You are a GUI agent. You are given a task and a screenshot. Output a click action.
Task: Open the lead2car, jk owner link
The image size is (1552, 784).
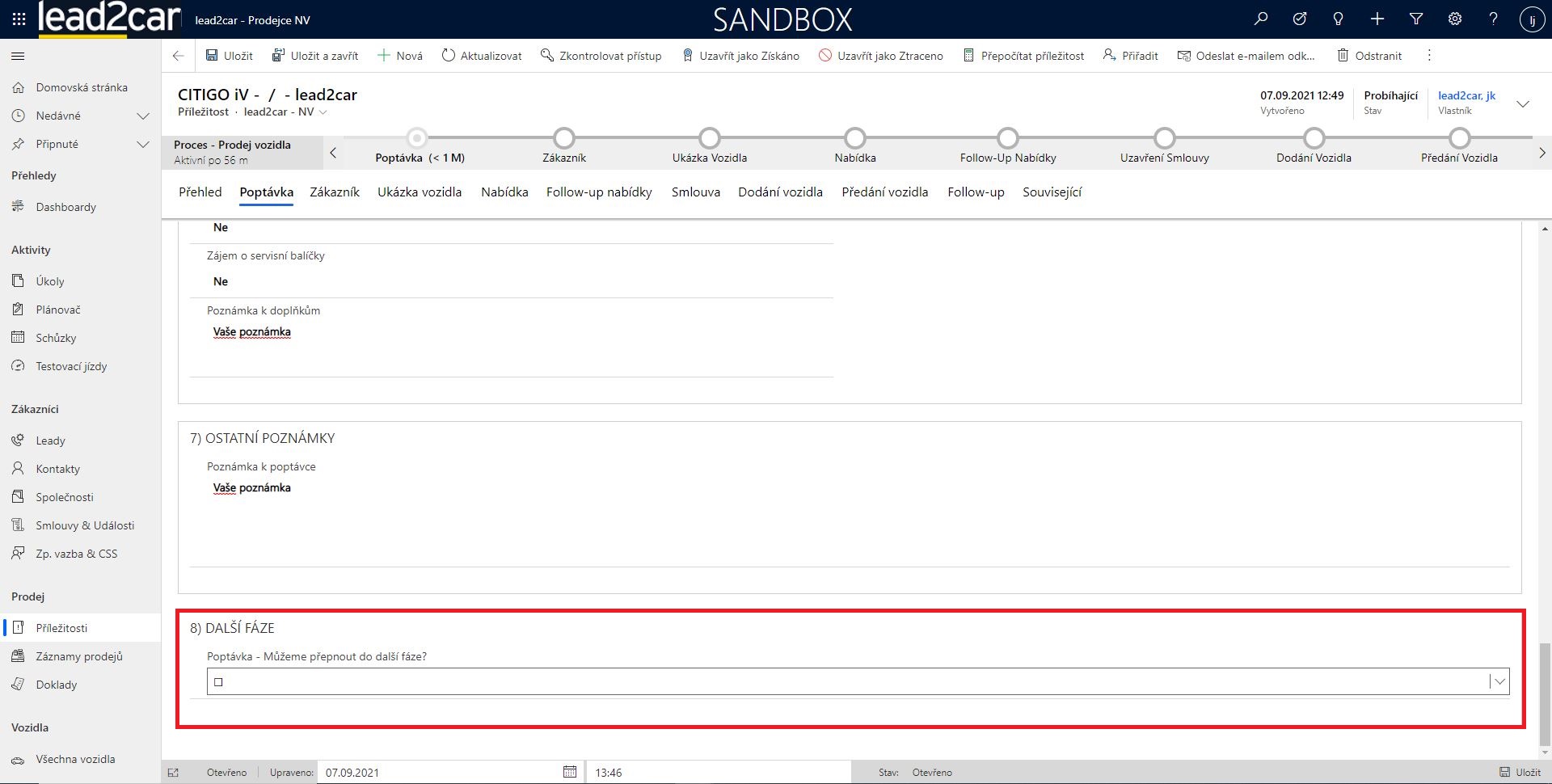[1466, 95]
